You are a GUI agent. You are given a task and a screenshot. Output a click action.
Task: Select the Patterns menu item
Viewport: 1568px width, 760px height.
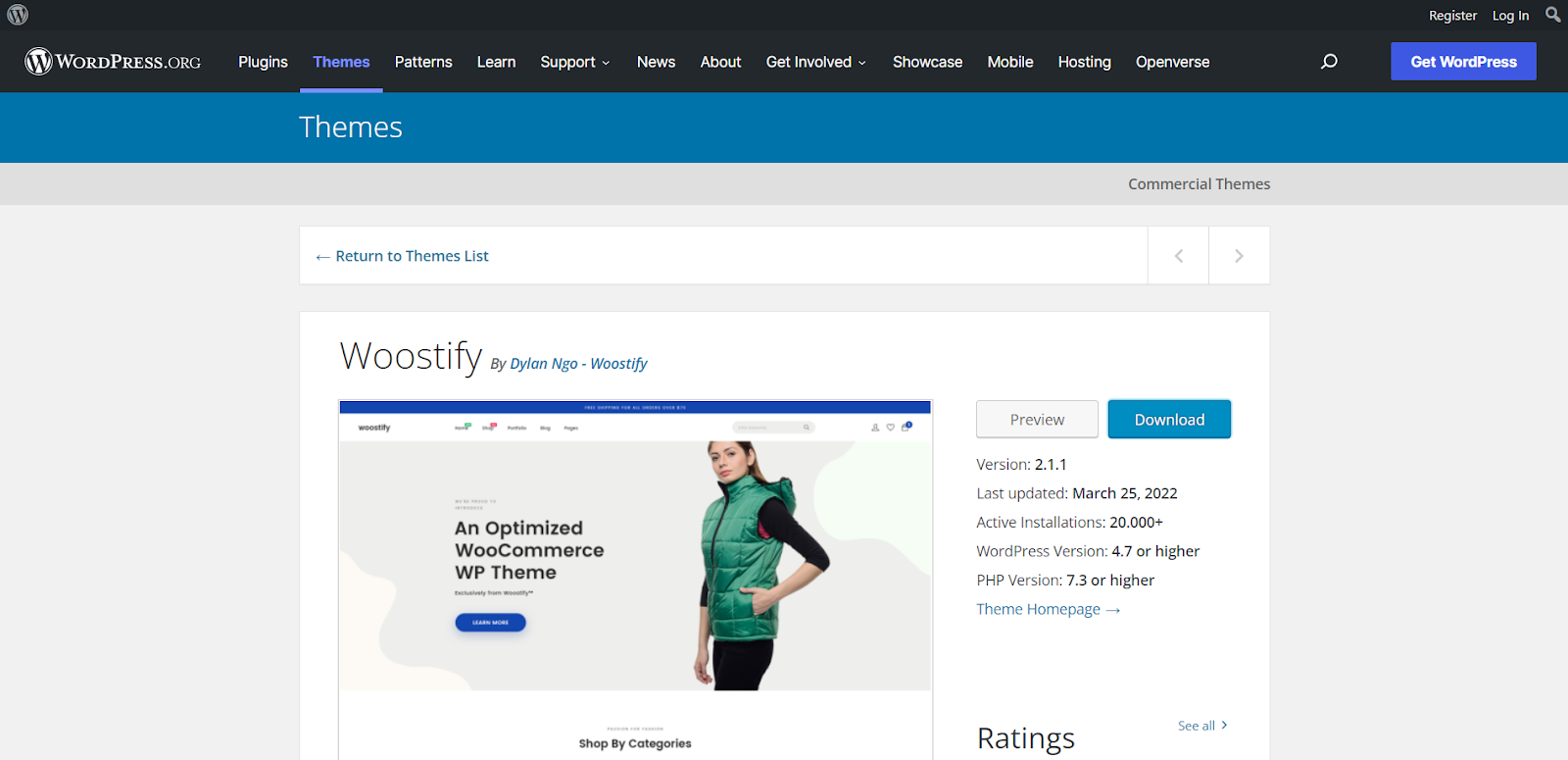[423, 62]
